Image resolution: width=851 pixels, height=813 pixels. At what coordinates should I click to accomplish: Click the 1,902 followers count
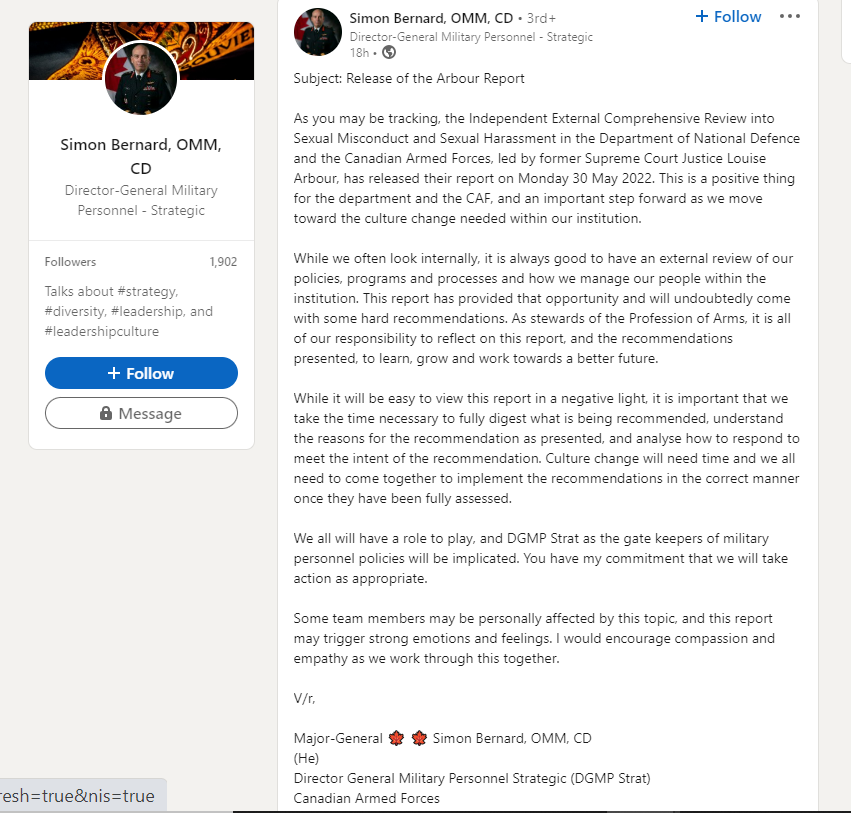point(224,261)
